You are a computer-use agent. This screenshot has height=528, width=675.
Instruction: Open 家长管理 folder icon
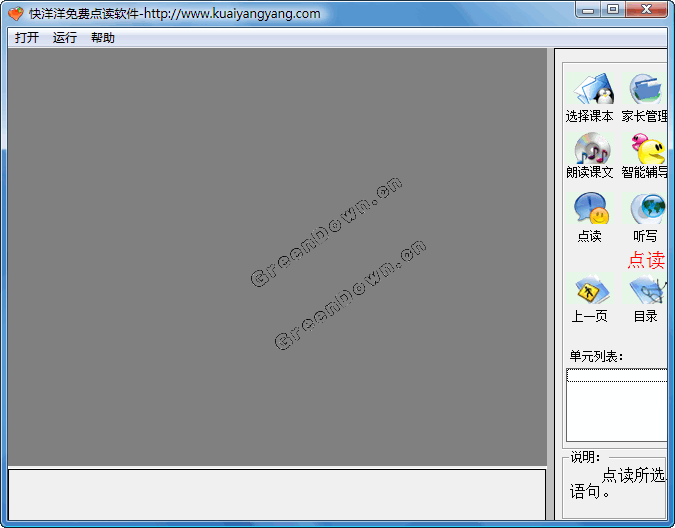(x=645, y=89)
